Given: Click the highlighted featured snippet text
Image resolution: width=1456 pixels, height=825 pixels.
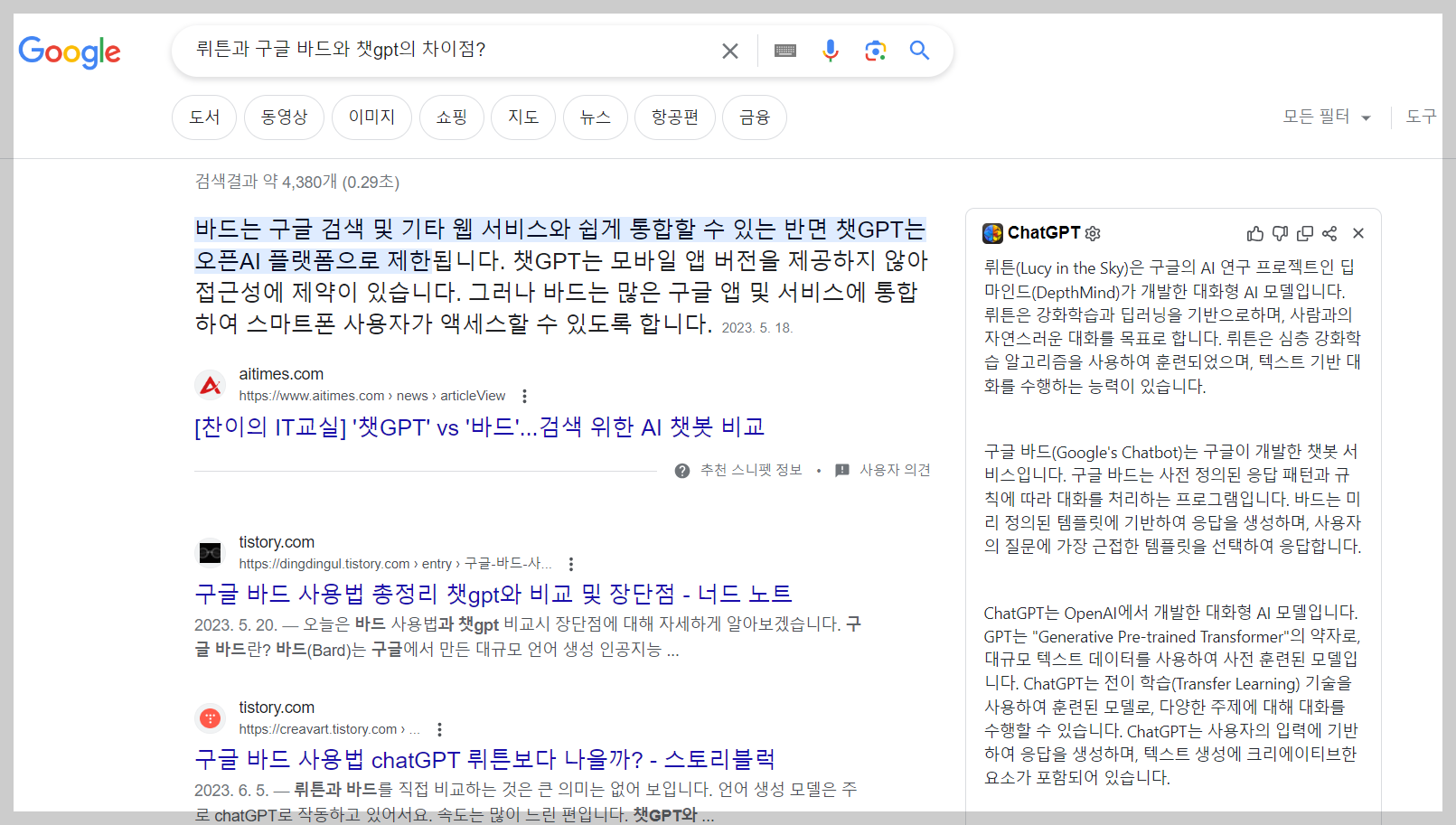Looking at the screenshot, I should pos(560,245).
